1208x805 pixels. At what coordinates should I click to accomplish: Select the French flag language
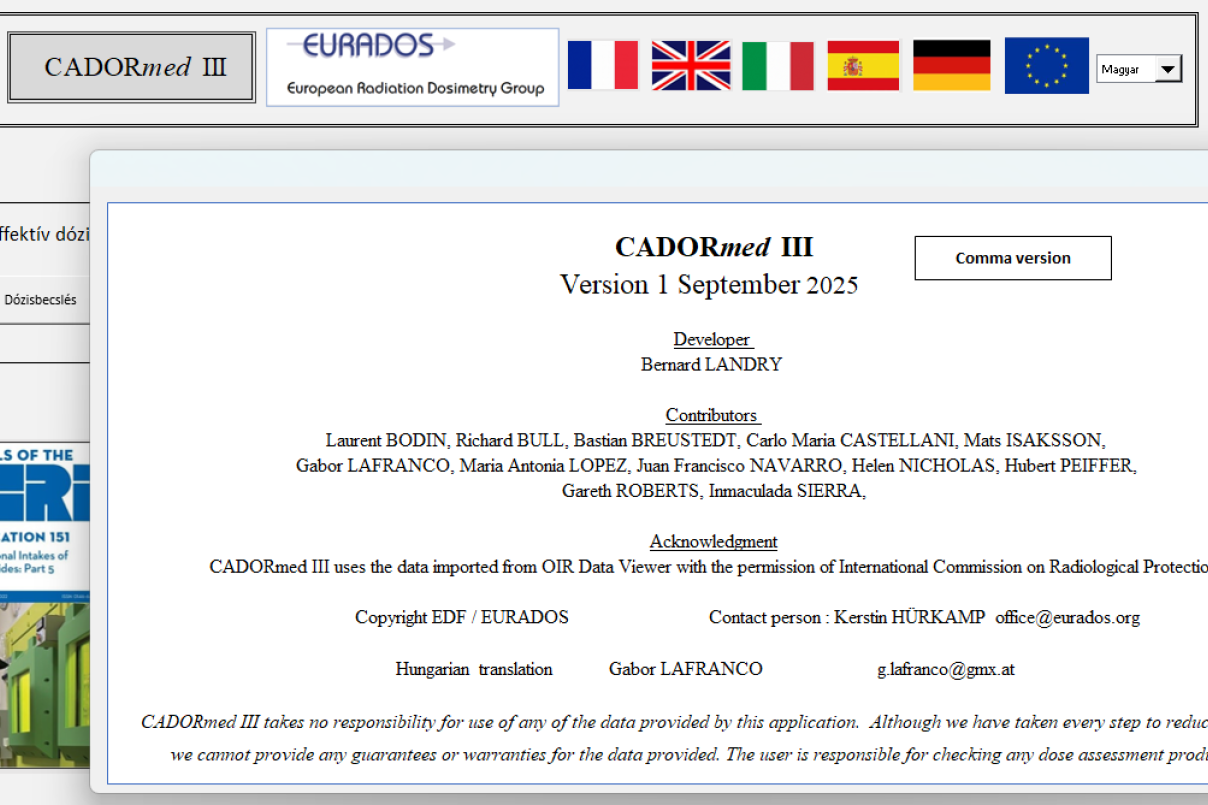click(x=602, y=65)
